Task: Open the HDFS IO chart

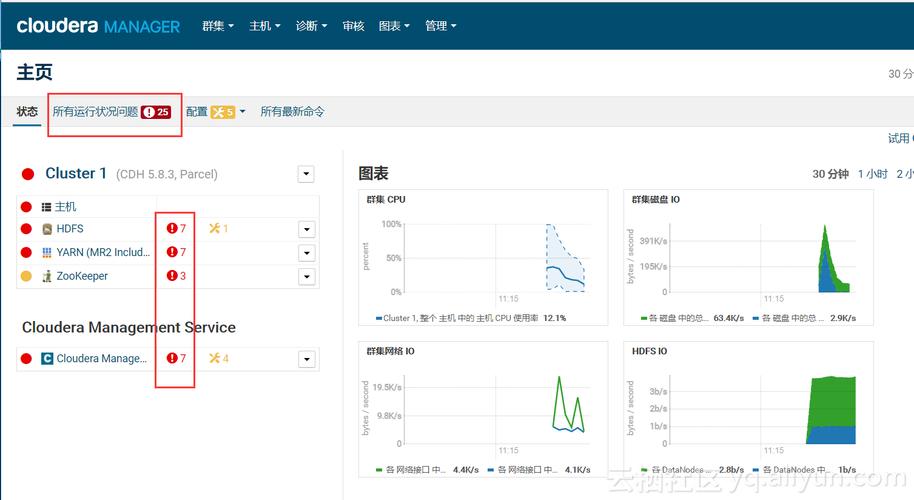Action: point(748,410)
